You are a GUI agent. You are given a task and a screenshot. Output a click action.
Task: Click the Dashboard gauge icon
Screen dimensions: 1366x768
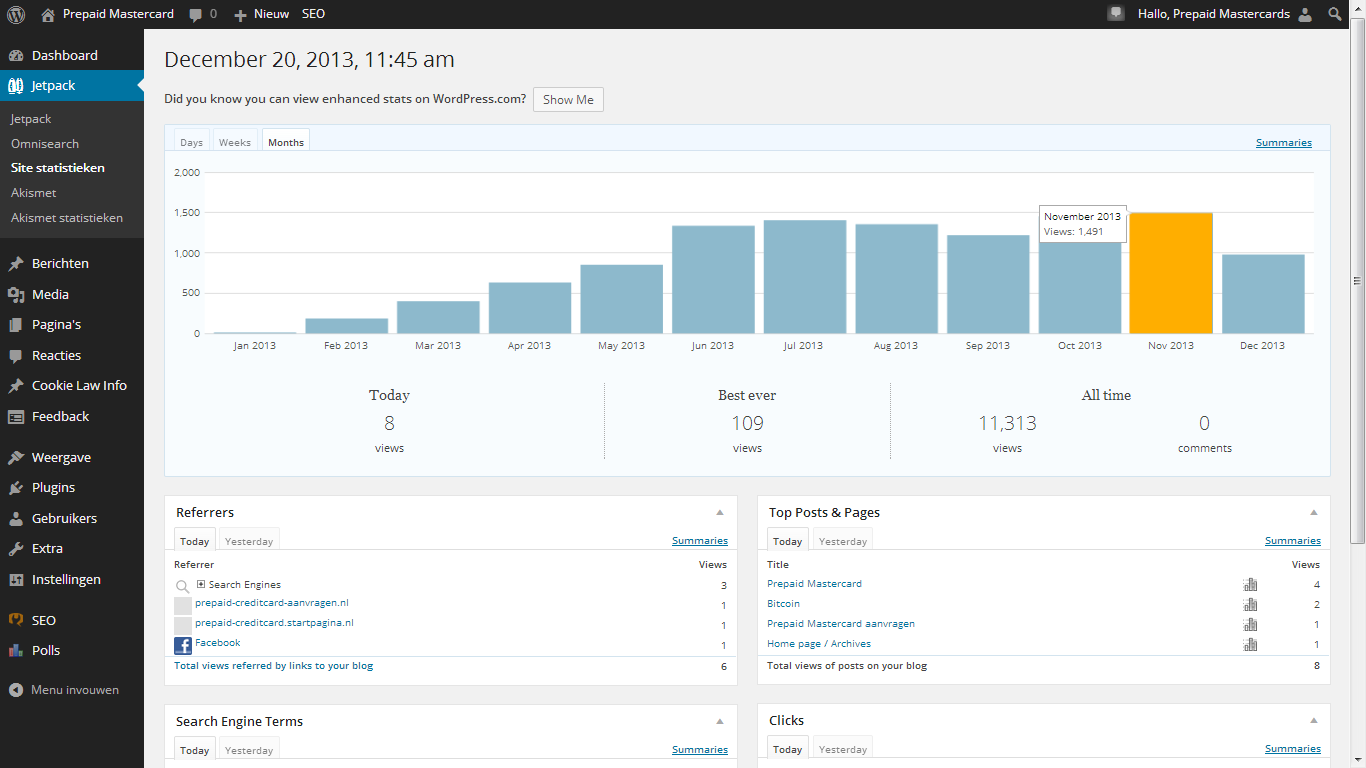(x=16, y=55)
